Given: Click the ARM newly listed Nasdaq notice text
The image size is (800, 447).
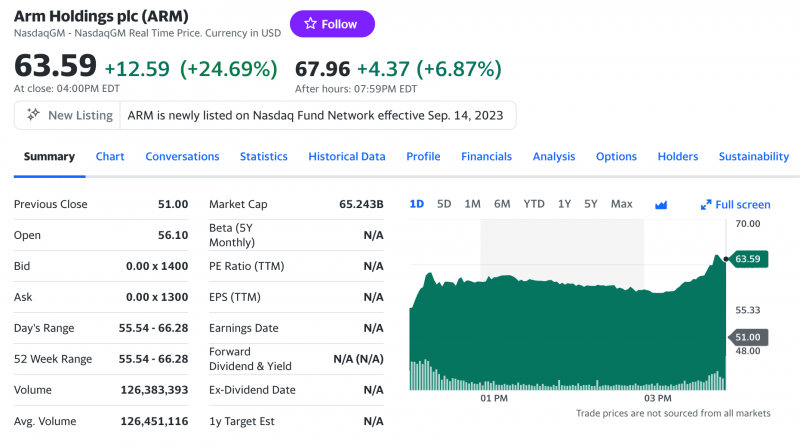Looking at the screenshot, I should (315, 115).
